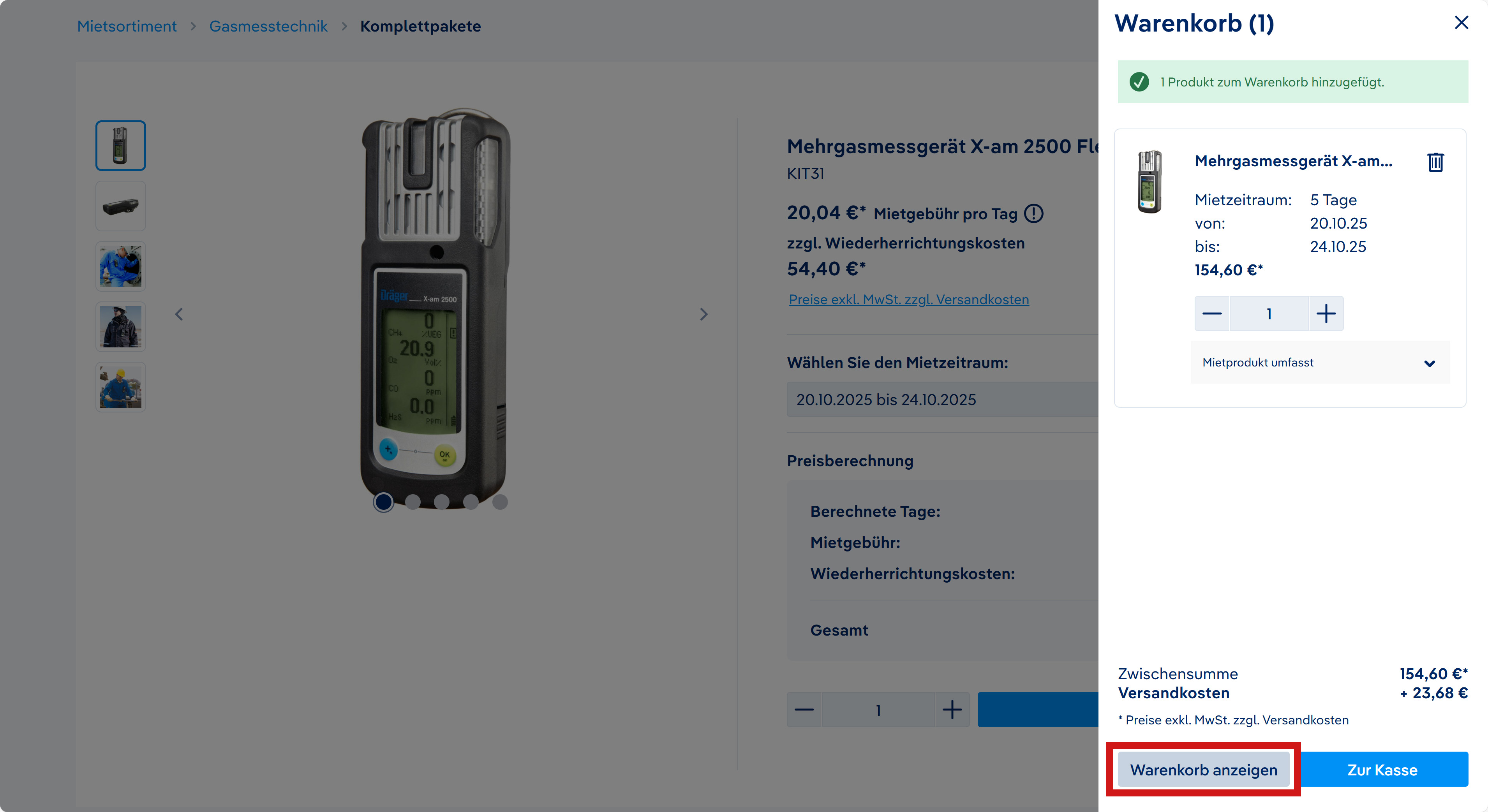The height and width of the screenshot is (812, 1488).
Task: Show the previous product image with the left arrow
Action: pos(179,314)
